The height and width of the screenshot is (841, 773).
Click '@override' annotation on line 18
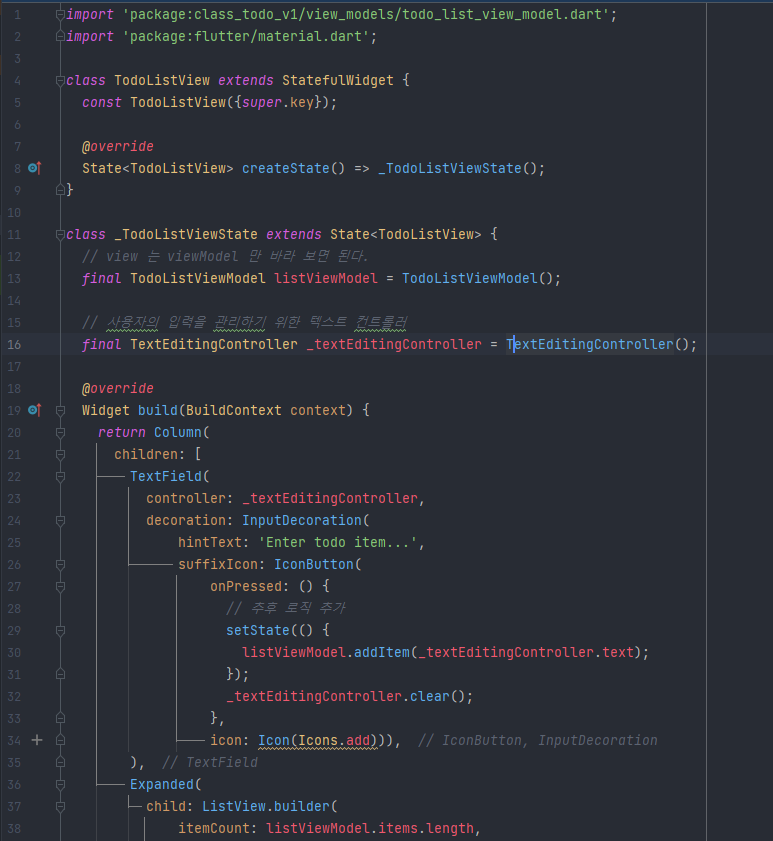[x=117, y=388]
